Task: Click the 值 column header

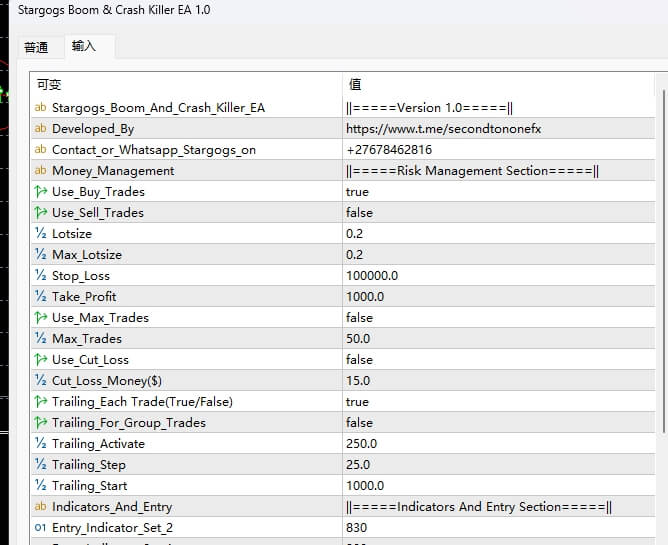Action: tap(355, 85)
